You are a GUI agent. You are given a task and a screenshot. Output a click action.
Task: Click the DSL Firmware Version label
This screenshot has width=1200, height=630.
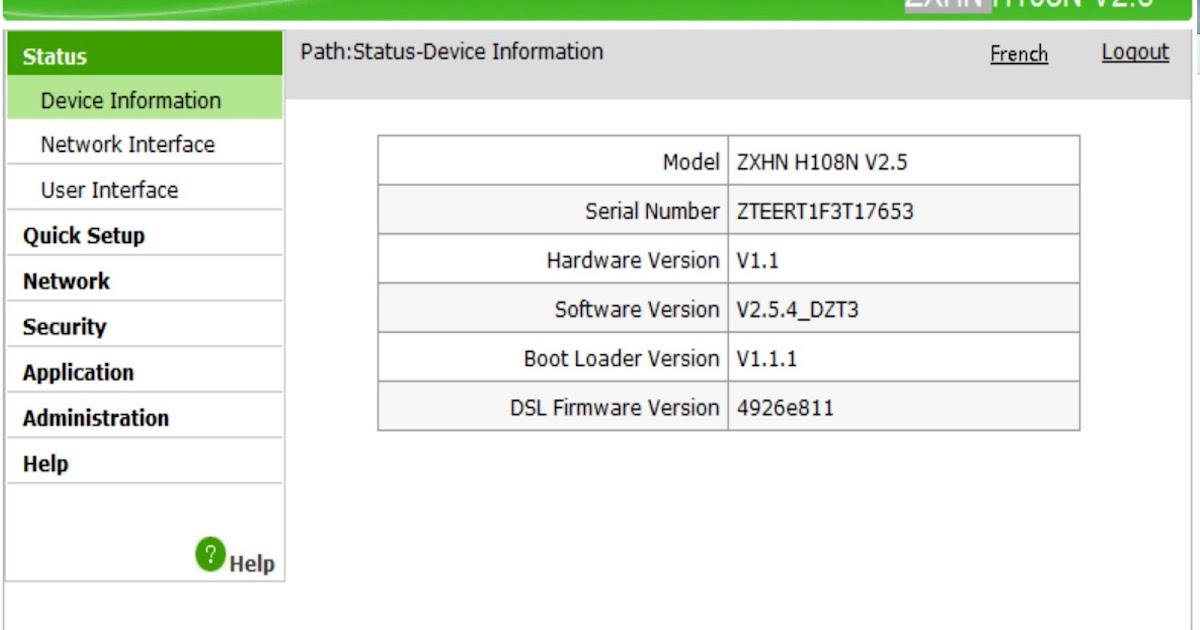click(615, 408)
